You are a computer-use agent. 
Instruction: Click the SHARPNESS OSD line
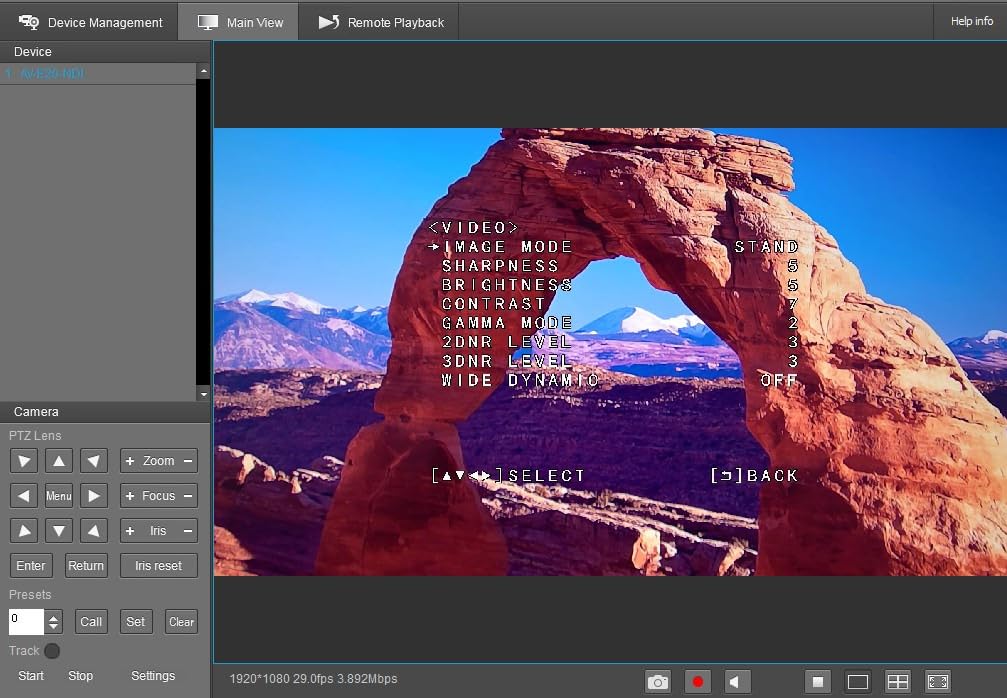coord(620,266)
